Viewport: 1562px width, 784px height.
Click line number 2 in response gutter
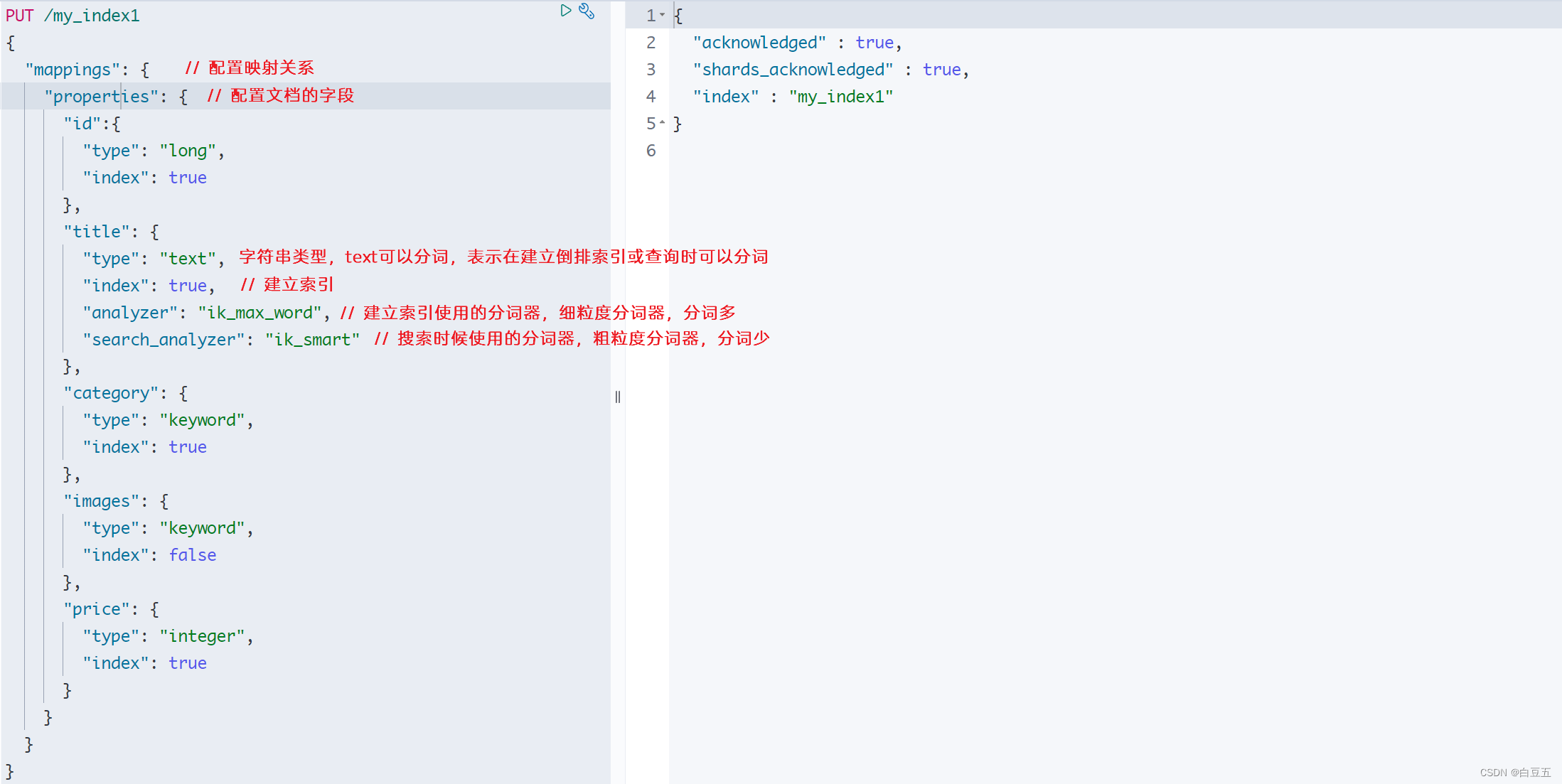(x=651, y=43)
